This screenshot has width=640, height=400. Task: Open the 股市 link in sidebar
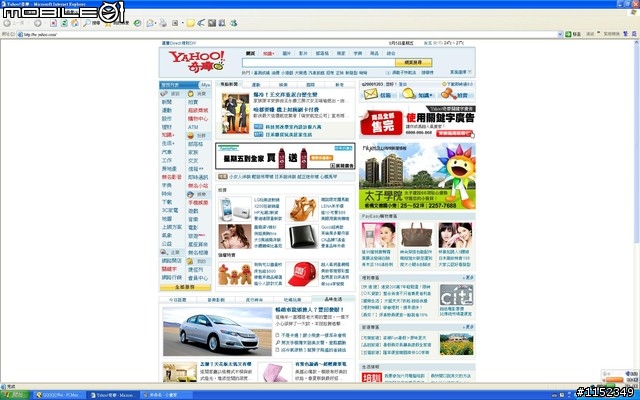[x=167, y=119]
